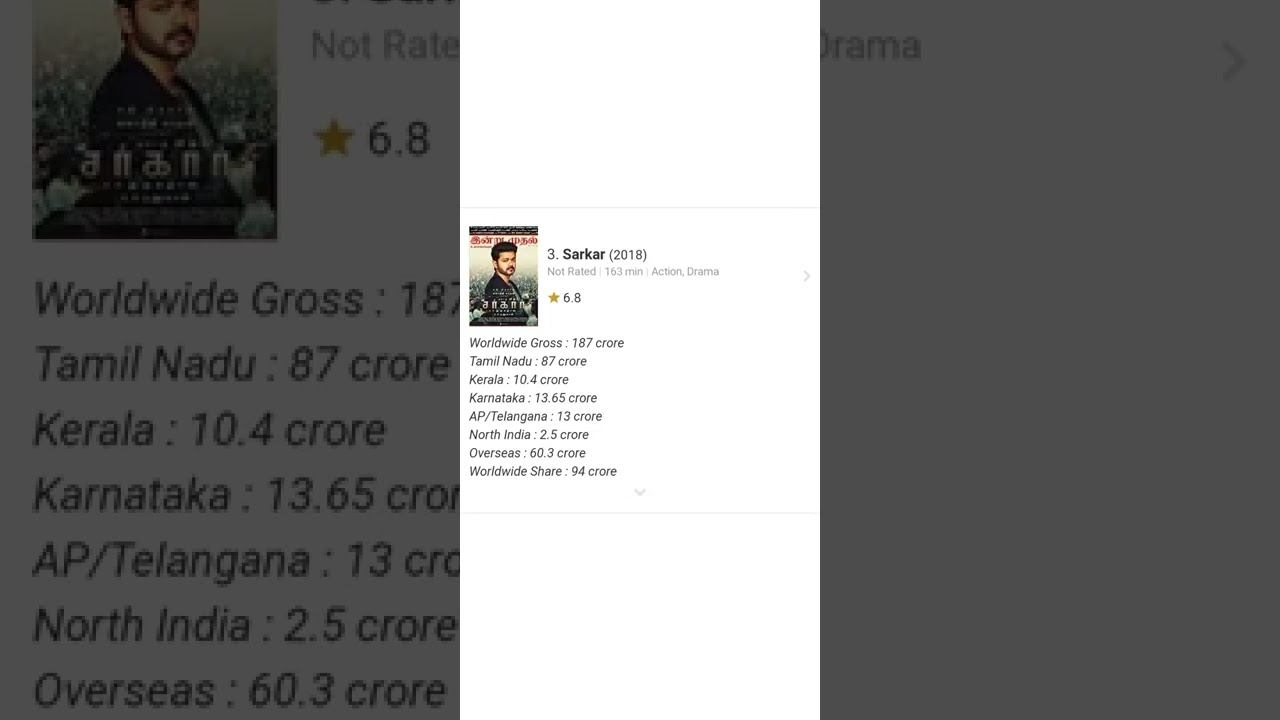Open the Sarkar title link
The height and width of the screenshot is (720, 1280).
click(583, 254)
